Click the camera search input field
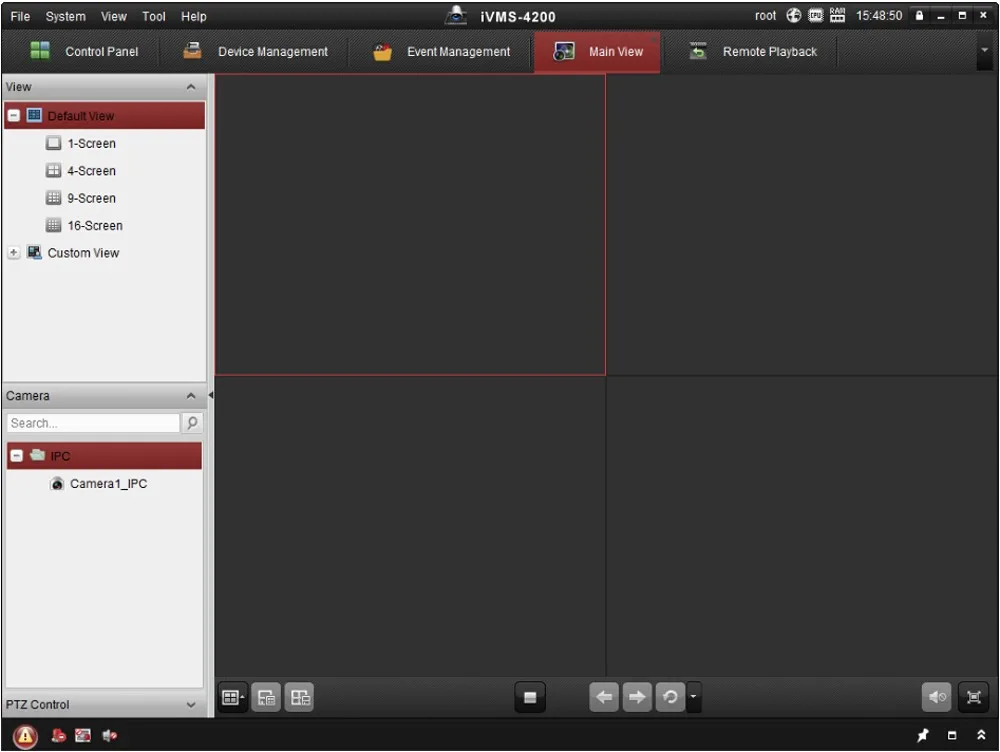 (92, 422)
